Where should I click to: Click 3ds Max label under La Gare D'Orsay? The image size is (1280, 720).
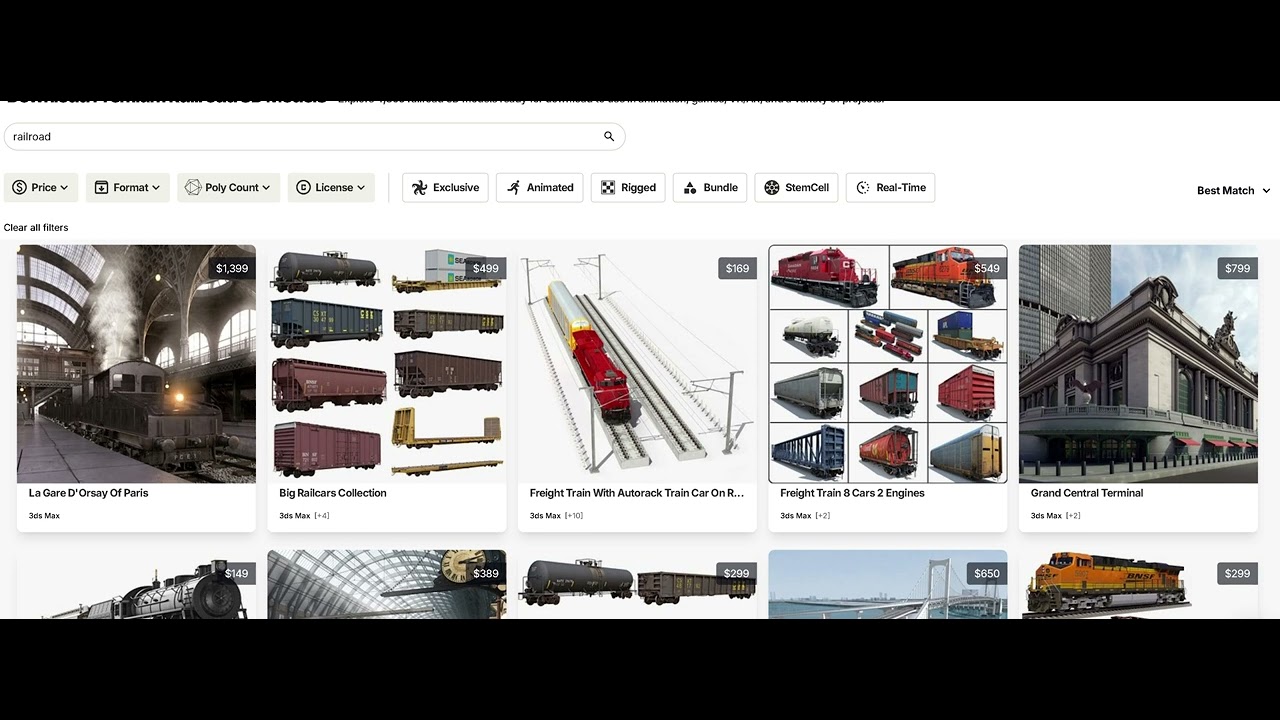(44, 516)
